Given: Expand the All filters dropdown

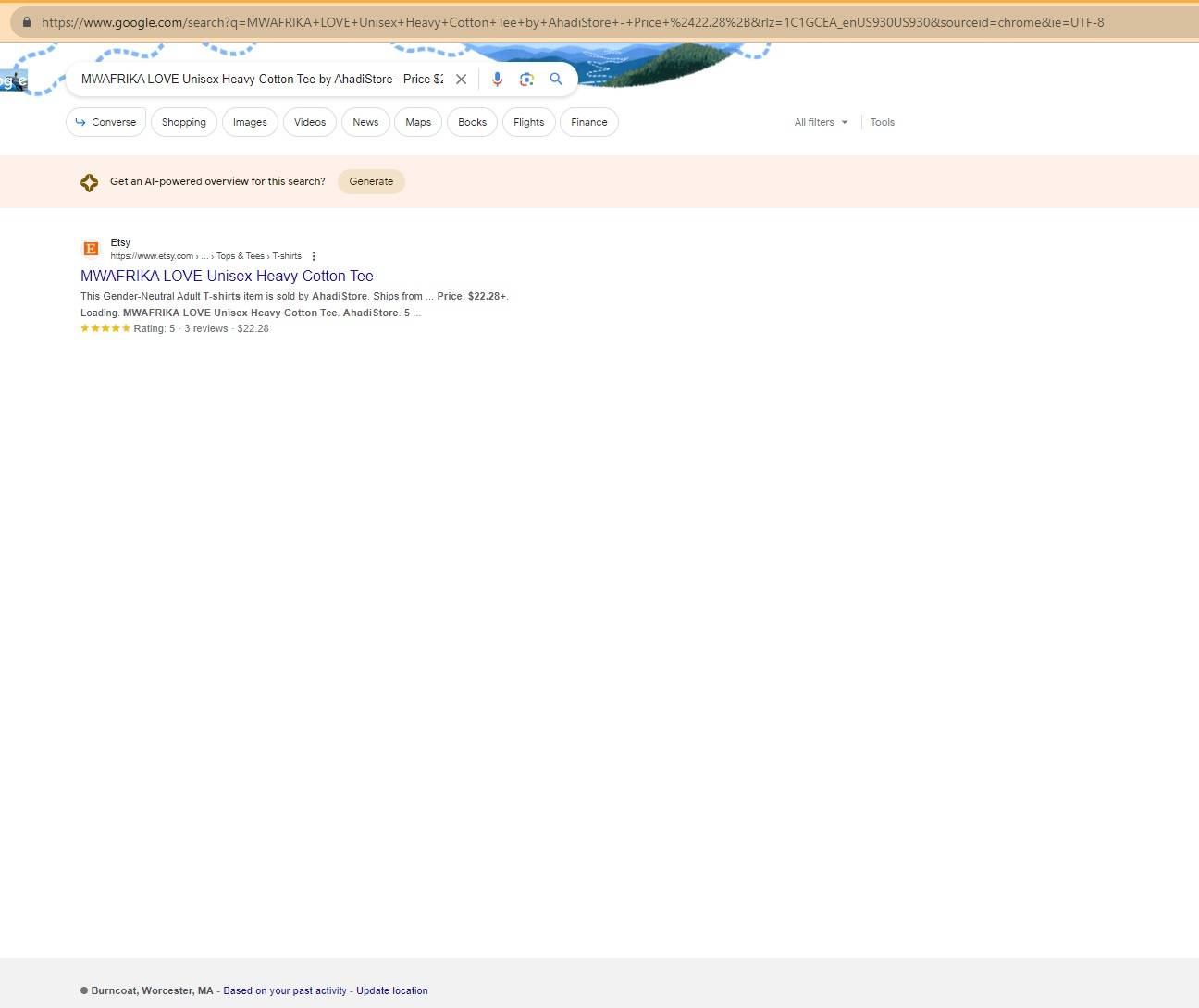Looking at the screenshot, I should pos(822,122).
